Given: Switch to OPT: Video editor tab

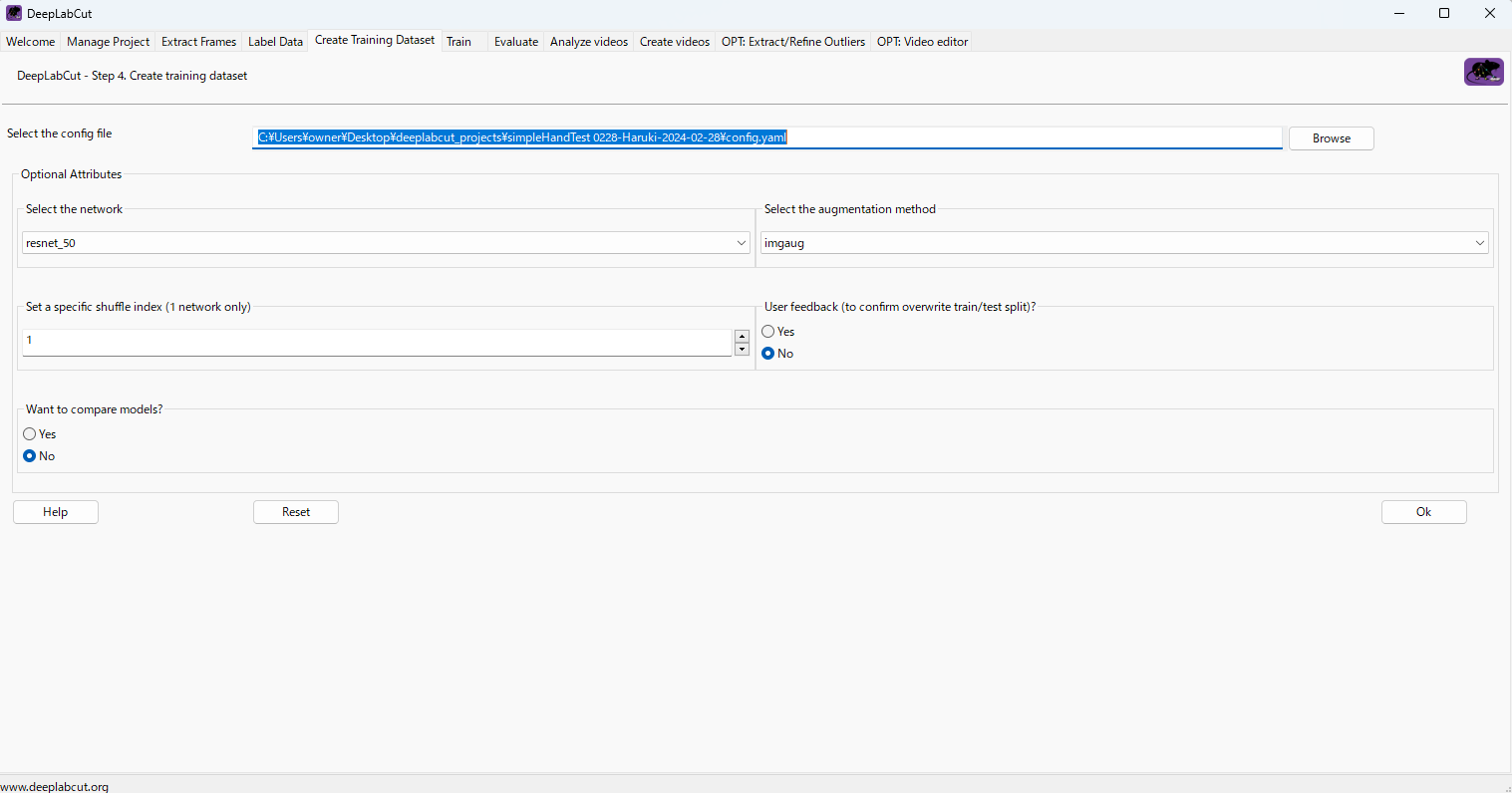Looking at the screenshot, I should (x=923, y=42).
